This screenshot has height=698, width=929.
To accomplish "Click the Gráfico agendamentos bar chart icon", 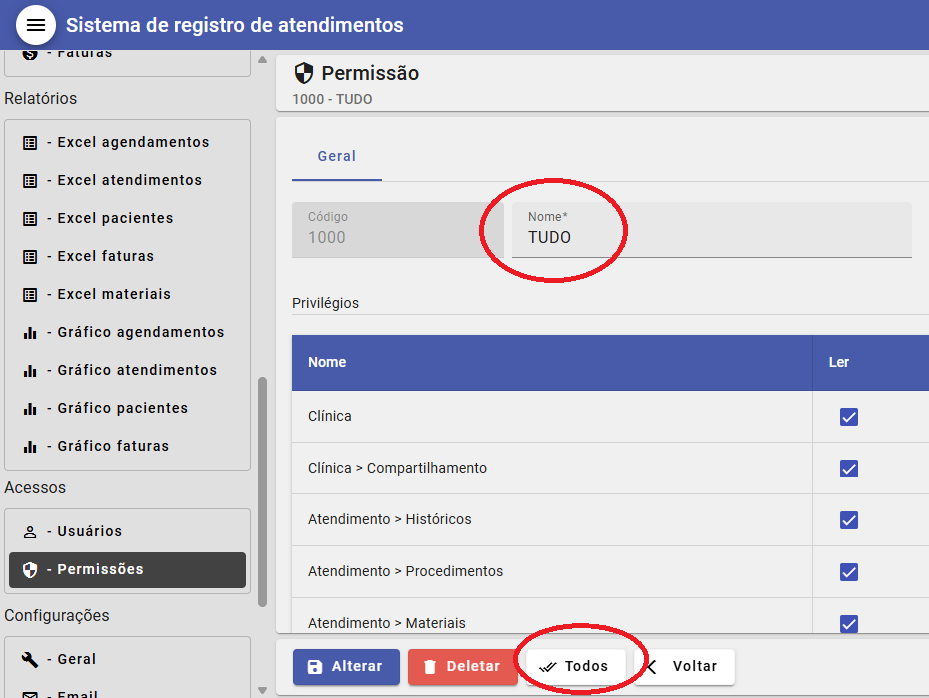I will 30,333.
